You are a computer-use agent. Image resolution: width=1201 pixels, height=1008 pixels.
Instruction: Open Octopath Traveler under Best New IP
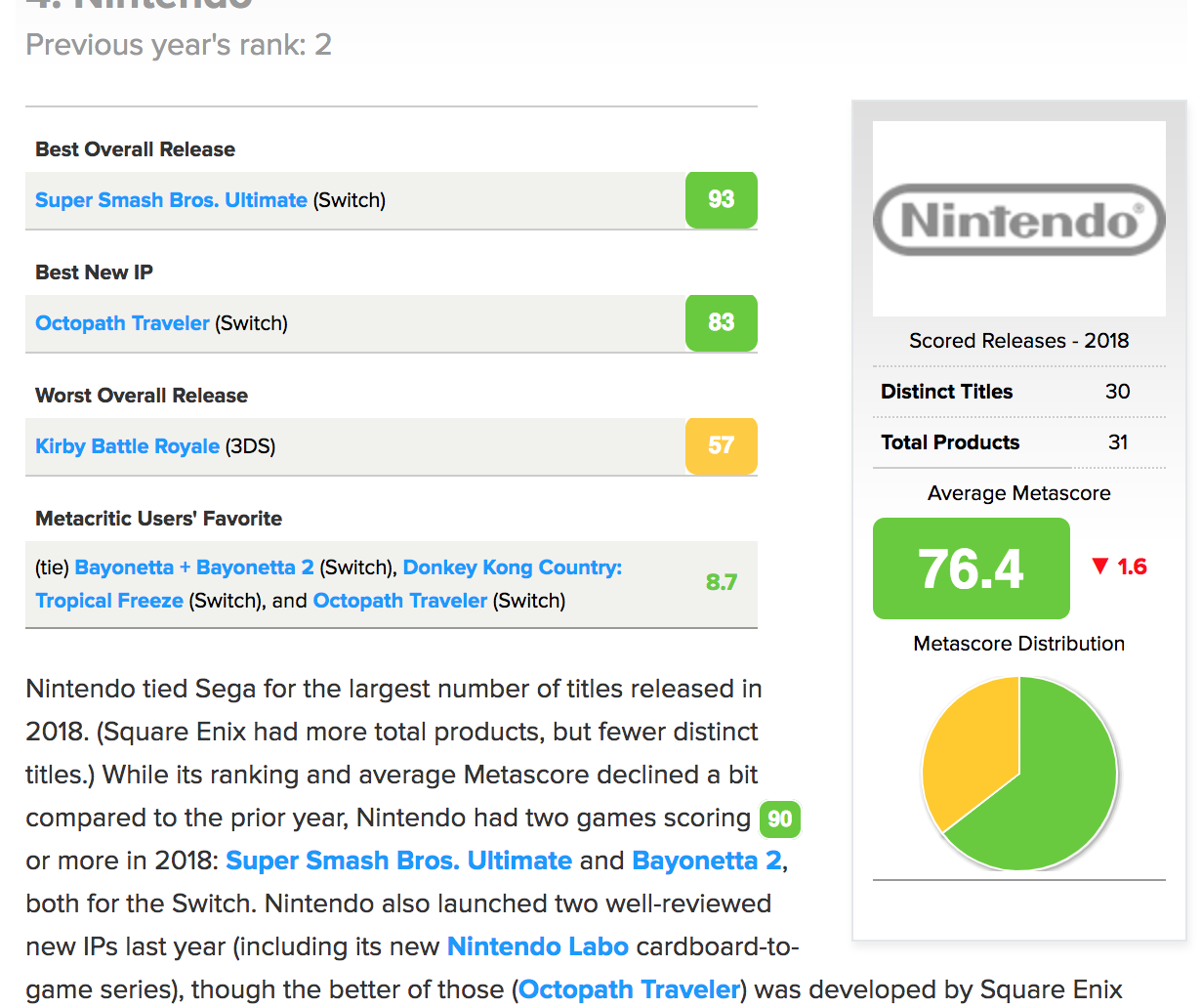click(x=122, y=323)
